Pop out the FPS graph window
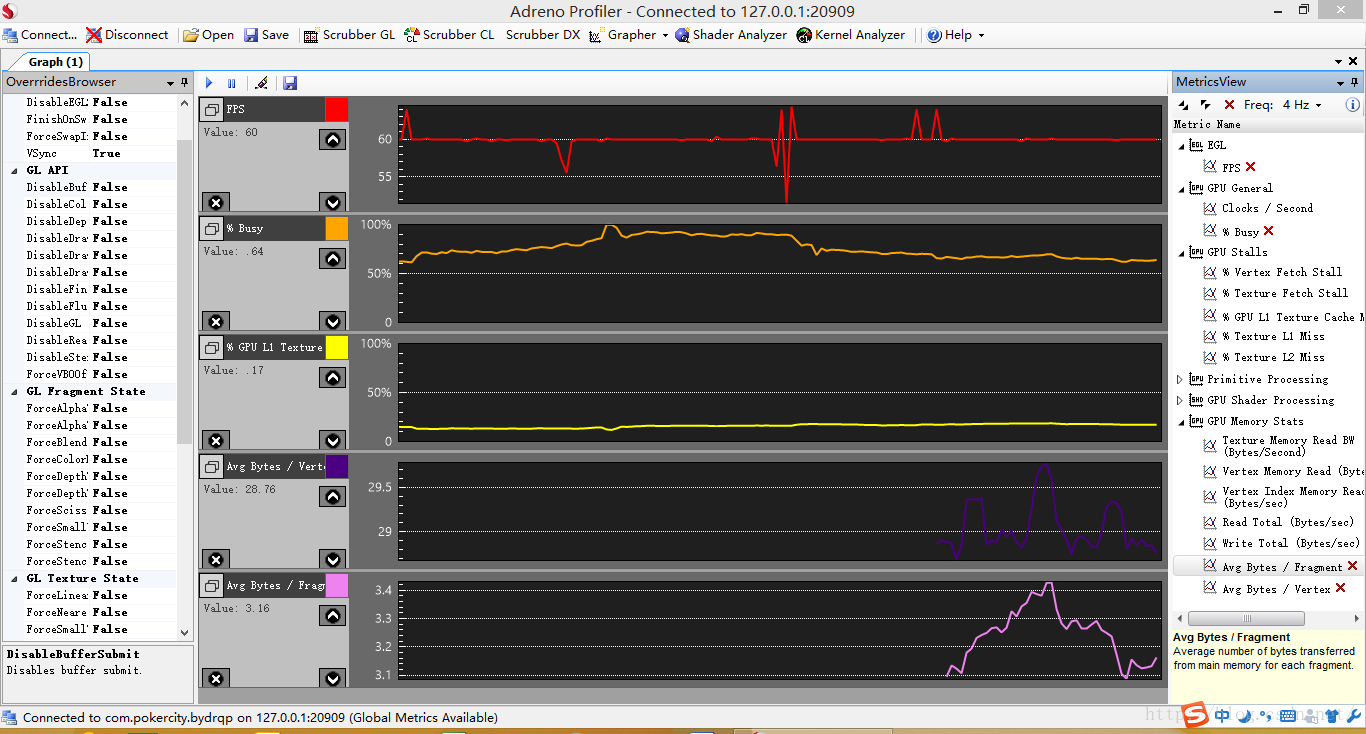 click(x=212, y=109)
